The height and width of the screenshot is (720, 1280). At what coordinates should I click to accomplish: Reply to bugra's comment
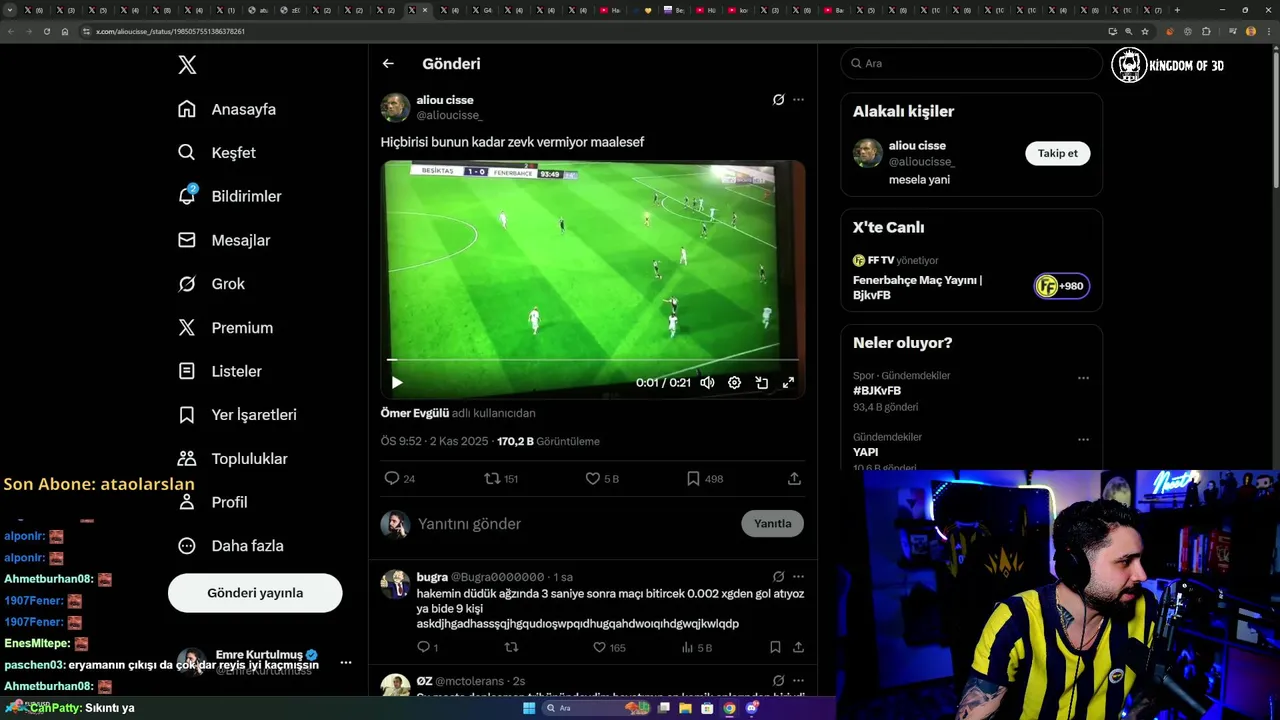[x=427, y=648]
